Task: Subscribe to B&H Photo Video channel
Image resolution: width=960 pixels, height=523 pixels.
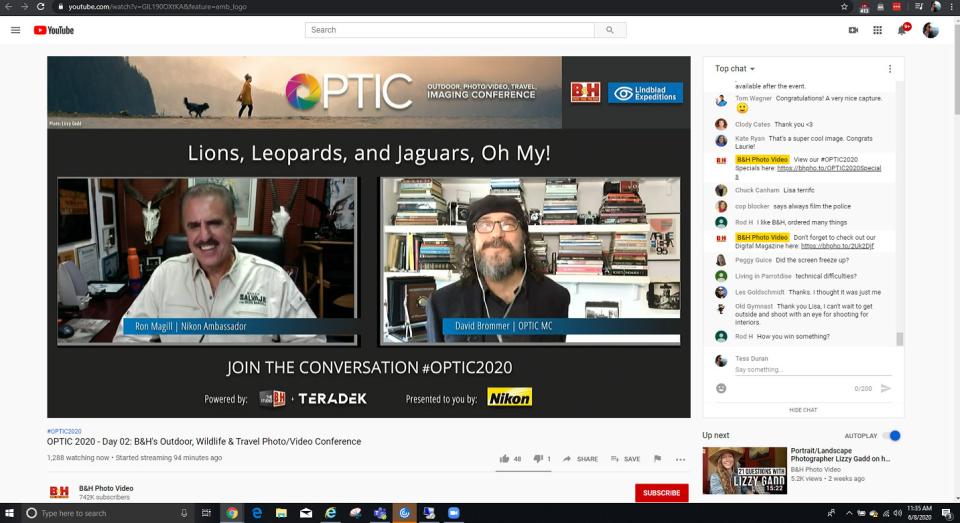Action: [661, 493]
